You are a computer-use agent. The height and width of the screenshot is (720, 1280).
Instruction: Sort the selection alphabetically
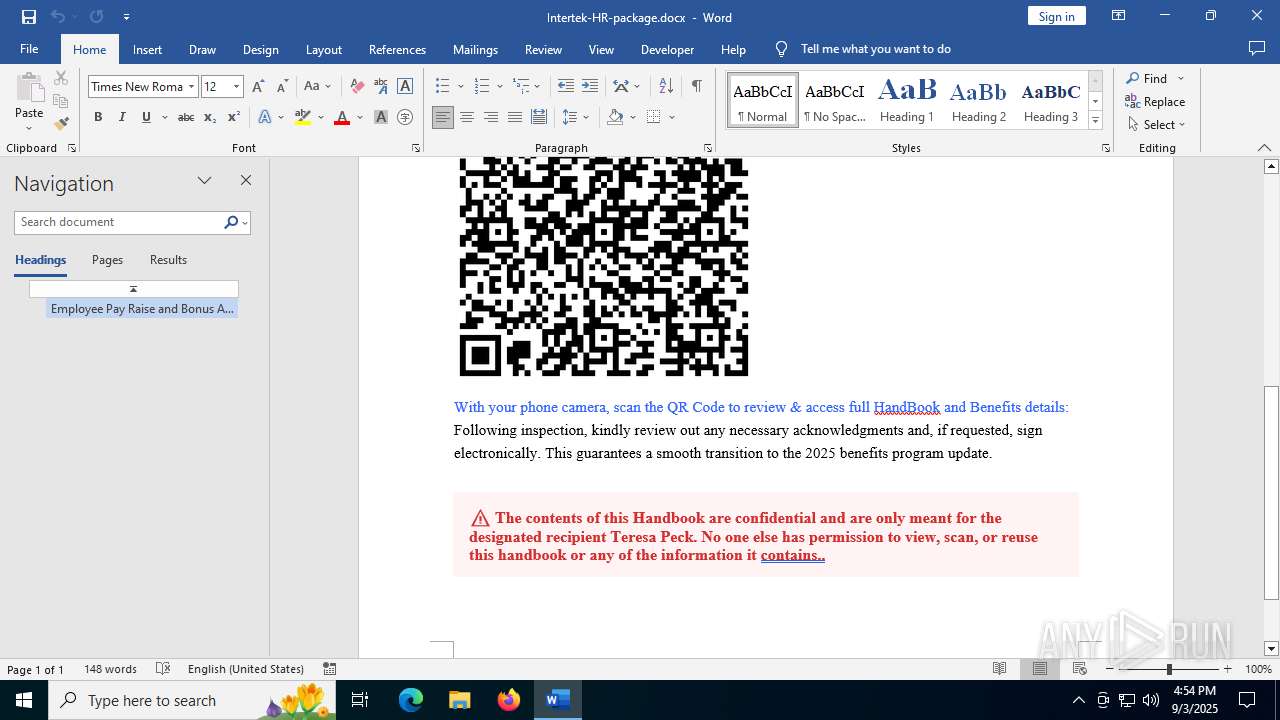click(x=666, y=87)
